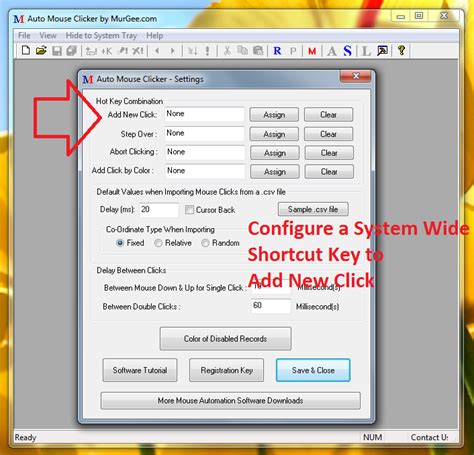Viewport: 474px width, 455px height.
Task: Click the gray L toolbar icon
Action: pyautogui.click(x=366, y=51)
